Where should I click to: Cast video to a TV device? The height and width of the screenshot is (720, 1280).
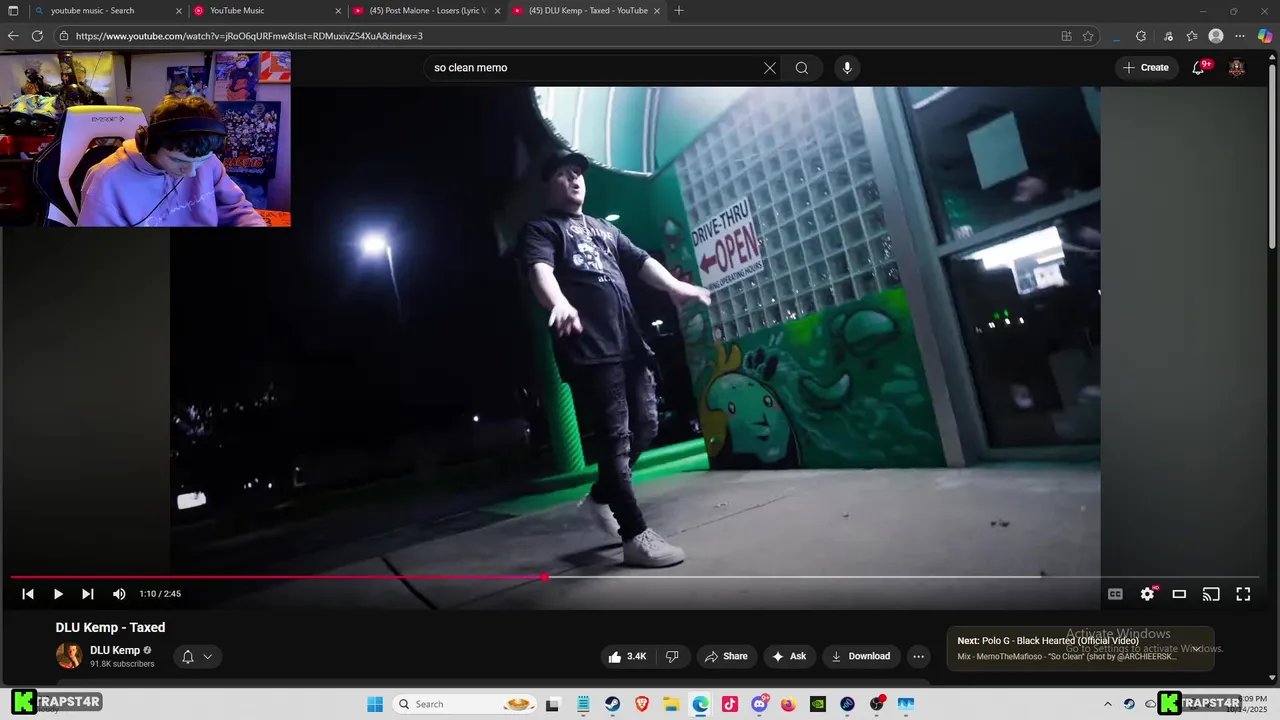point(1211,594)
